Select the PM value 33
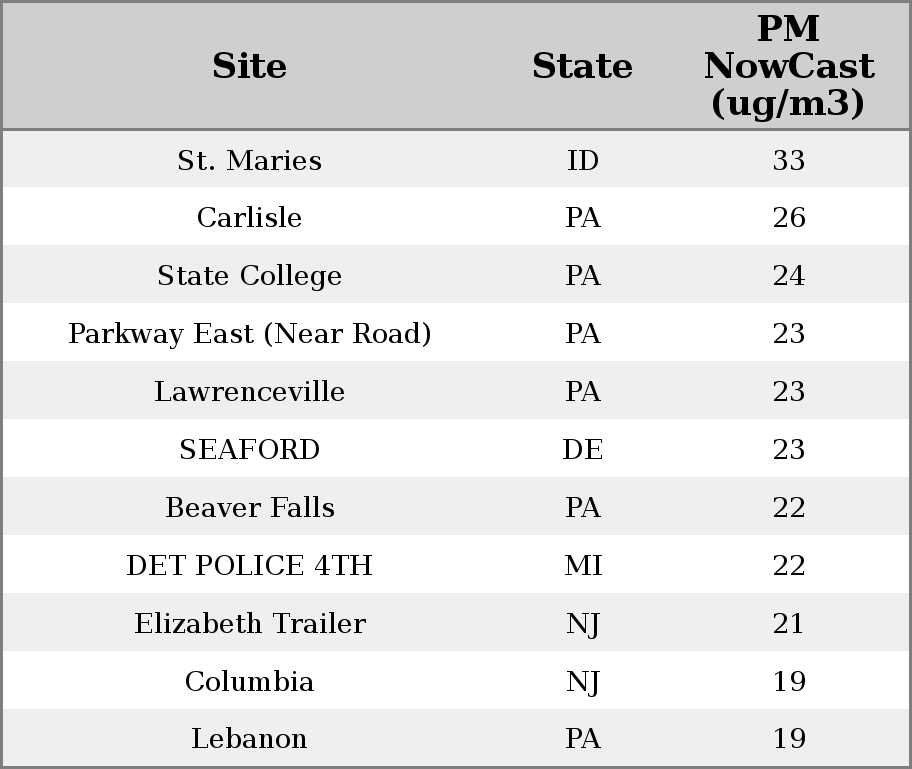The height and width of the screenshot is (769, 912). (788, 160)
